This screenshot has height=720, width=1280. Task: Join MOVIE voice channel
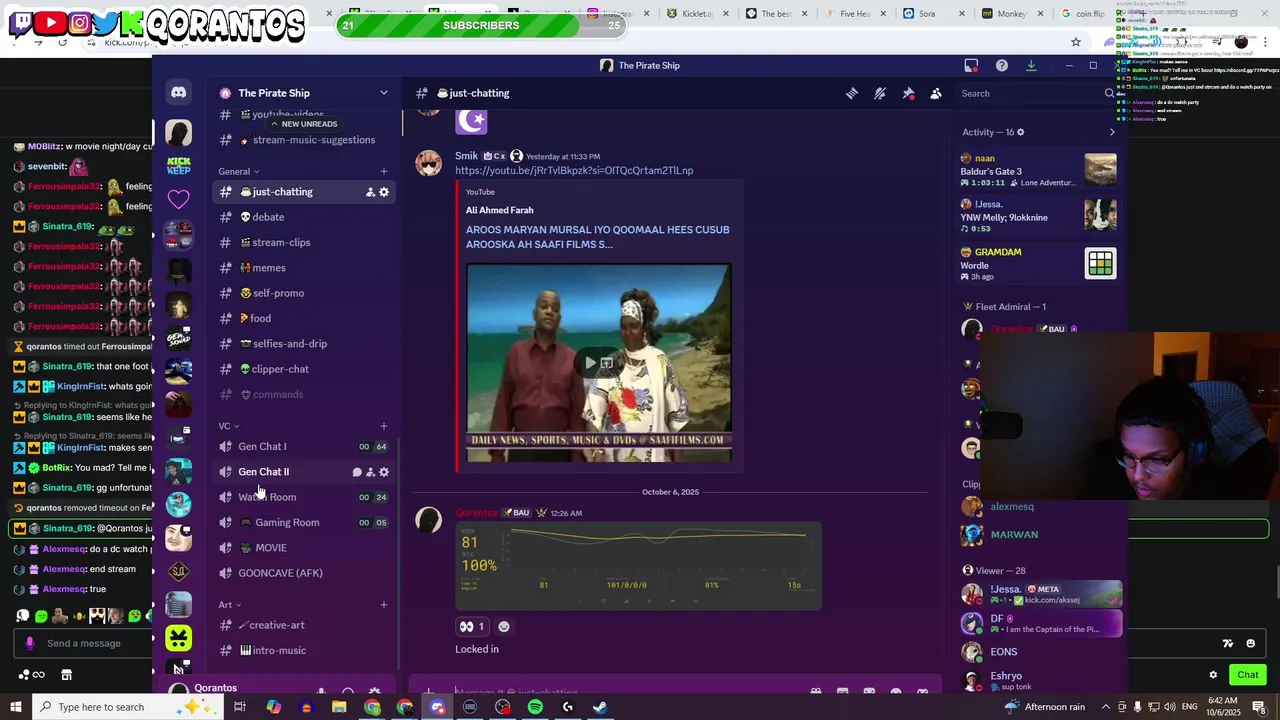[303, 548]
